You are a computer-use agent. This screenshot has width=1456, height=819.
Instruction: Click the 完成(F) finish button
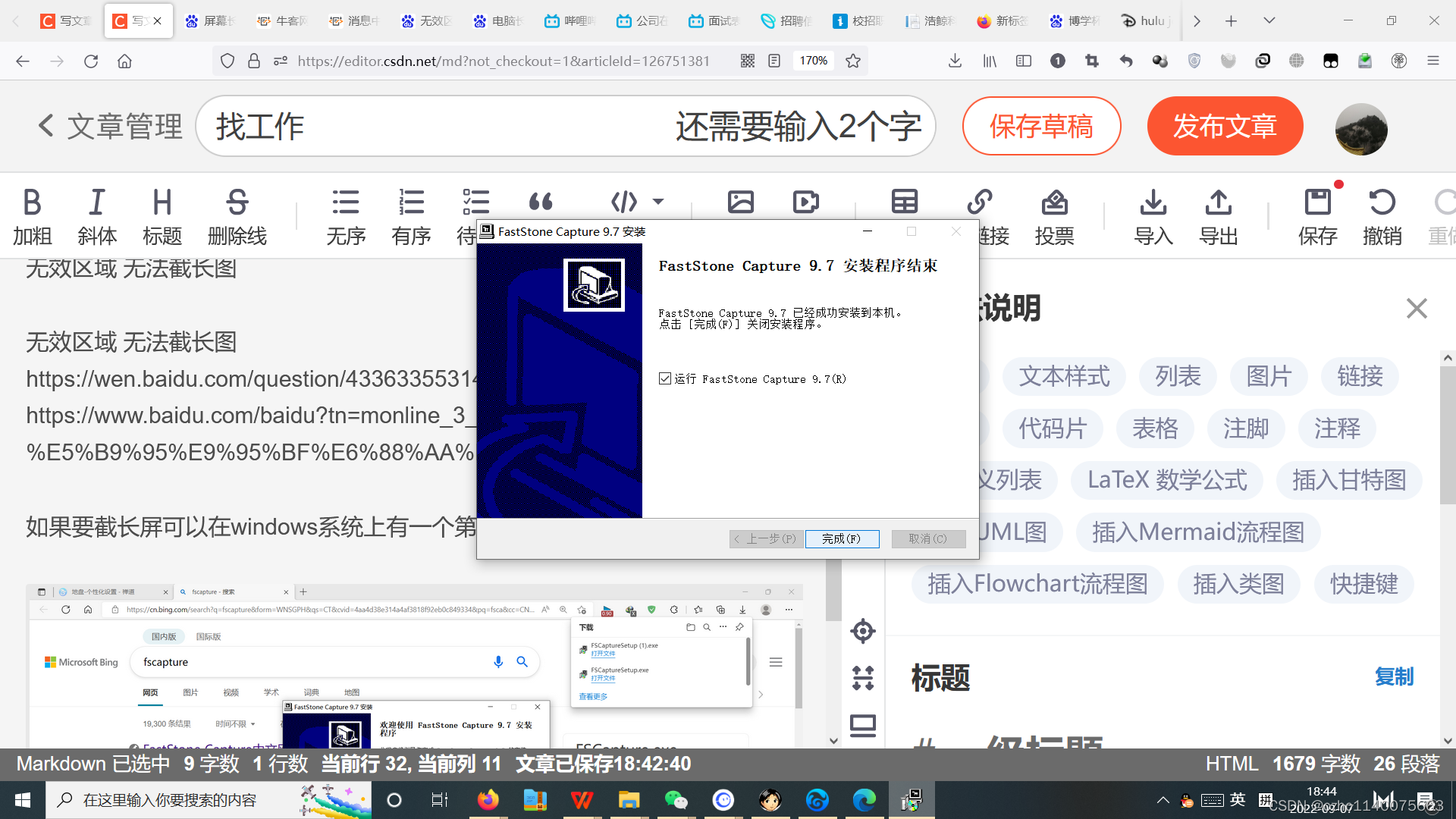click(x=842, y=538)
